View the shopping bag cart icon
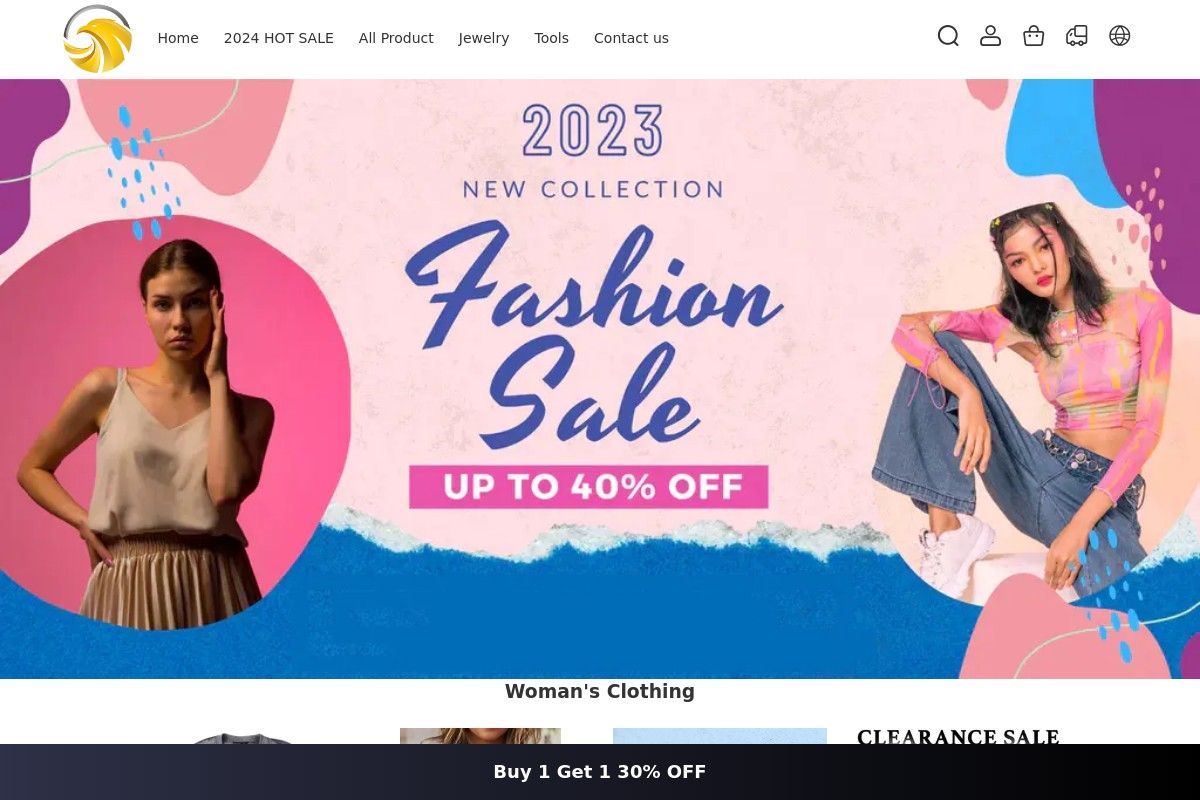 (x=1033, y=37)
